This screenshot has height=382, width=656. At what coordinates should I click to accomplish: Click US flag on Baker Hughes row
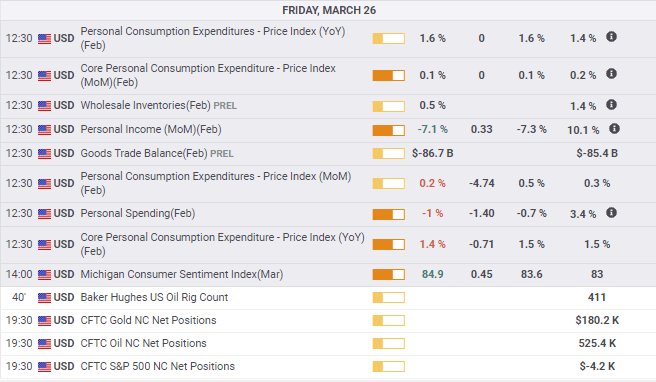click(44, 298)
